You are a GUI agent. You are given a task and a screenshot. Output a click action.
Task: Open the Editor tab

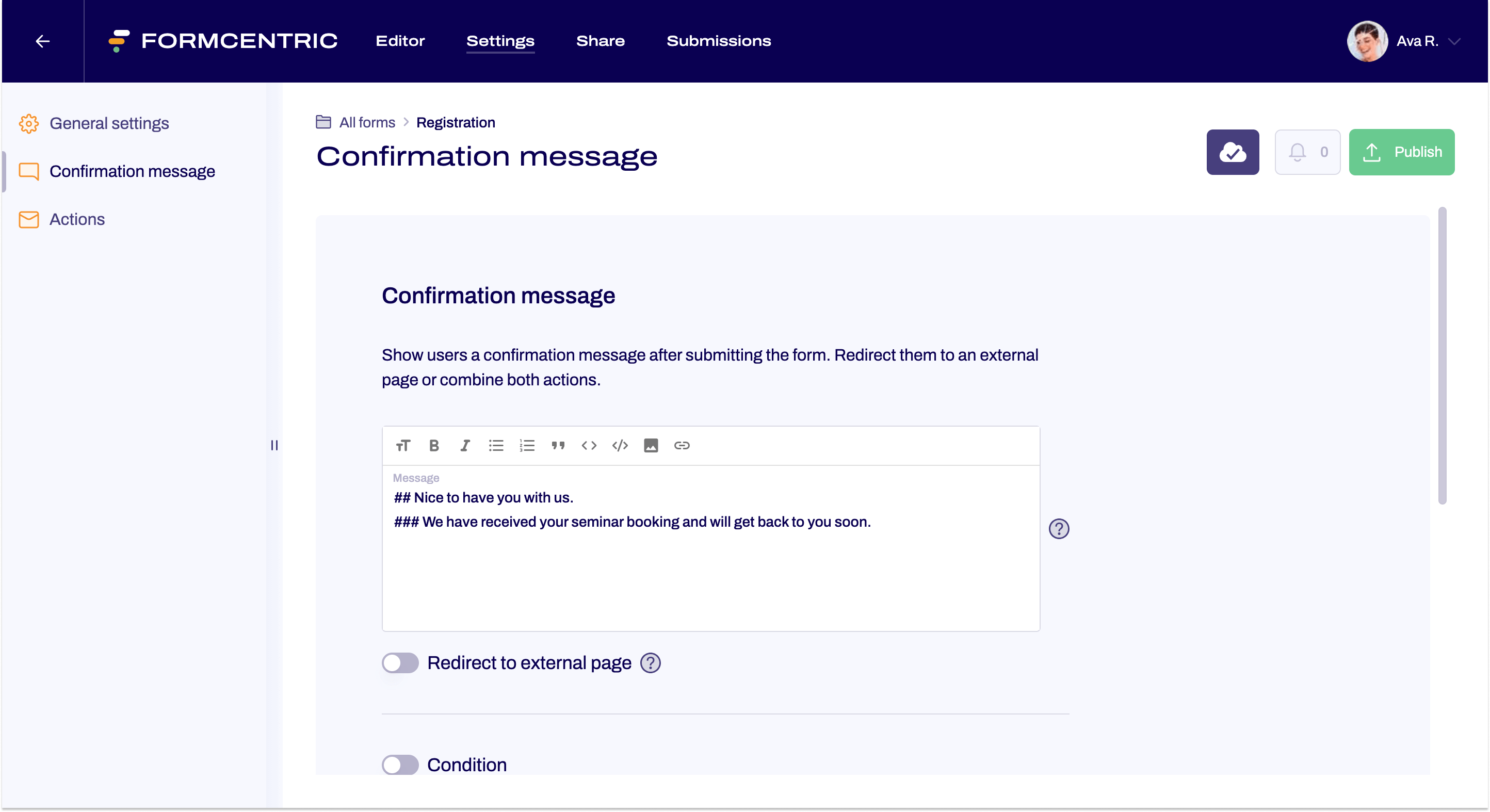click(x=400, y=41)
